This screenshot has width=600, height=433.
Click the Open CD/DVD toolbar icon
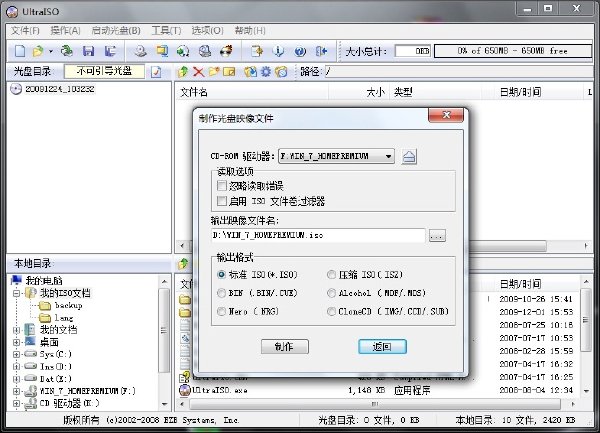click(67, 50)
